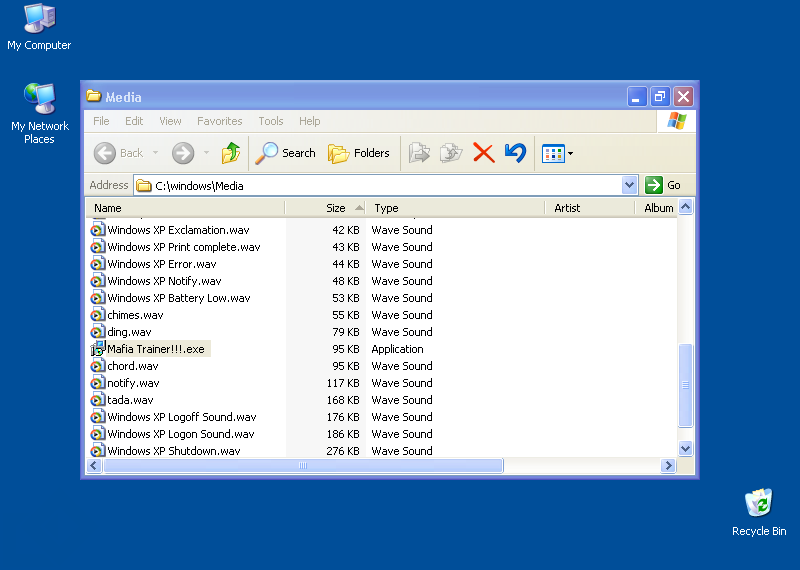Click the Forward navigation arrow
800x570 pixels.
pyautogui.click(x=183, y=153)
